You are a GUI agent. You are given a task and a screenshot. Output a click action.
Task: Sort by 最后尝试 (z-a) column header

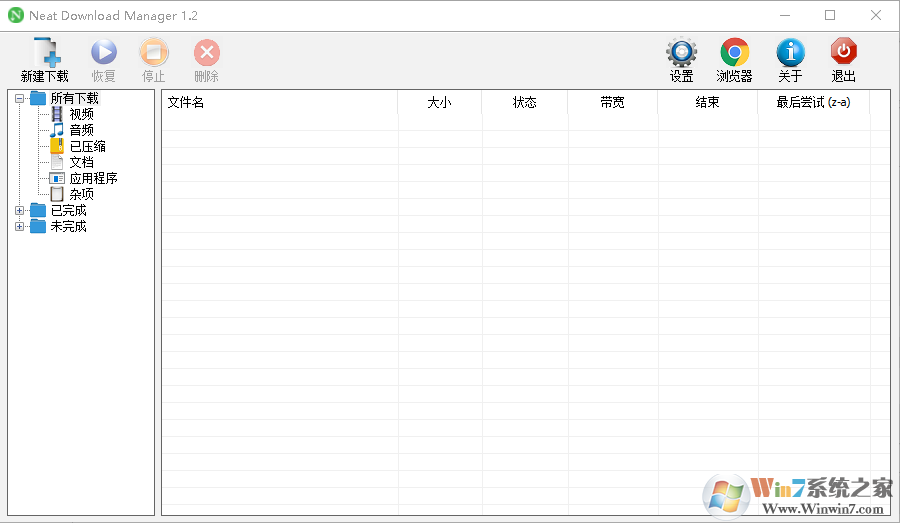pos(813,102)
